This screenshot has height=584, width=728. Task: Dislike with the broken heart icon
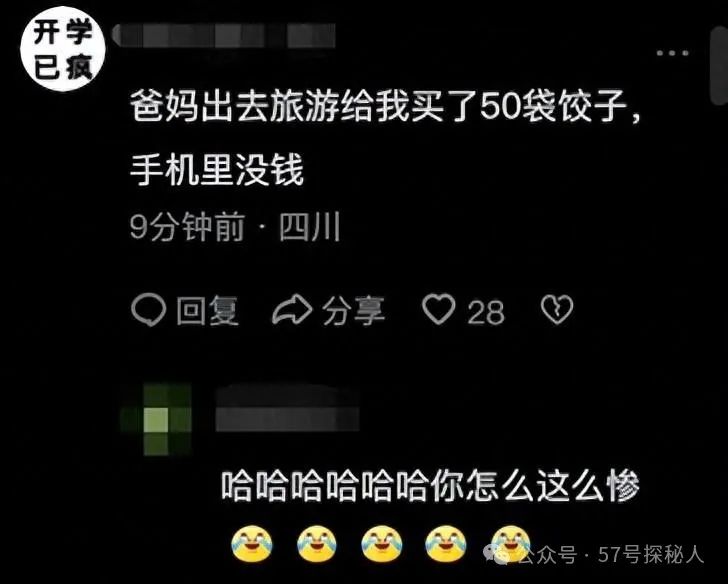557,310
